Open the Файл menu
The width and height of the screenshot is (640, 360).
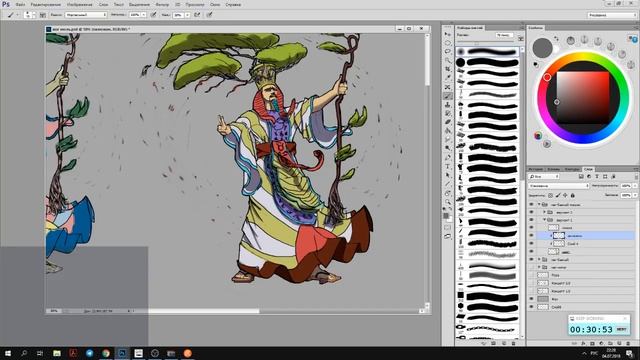pos(20,4)
